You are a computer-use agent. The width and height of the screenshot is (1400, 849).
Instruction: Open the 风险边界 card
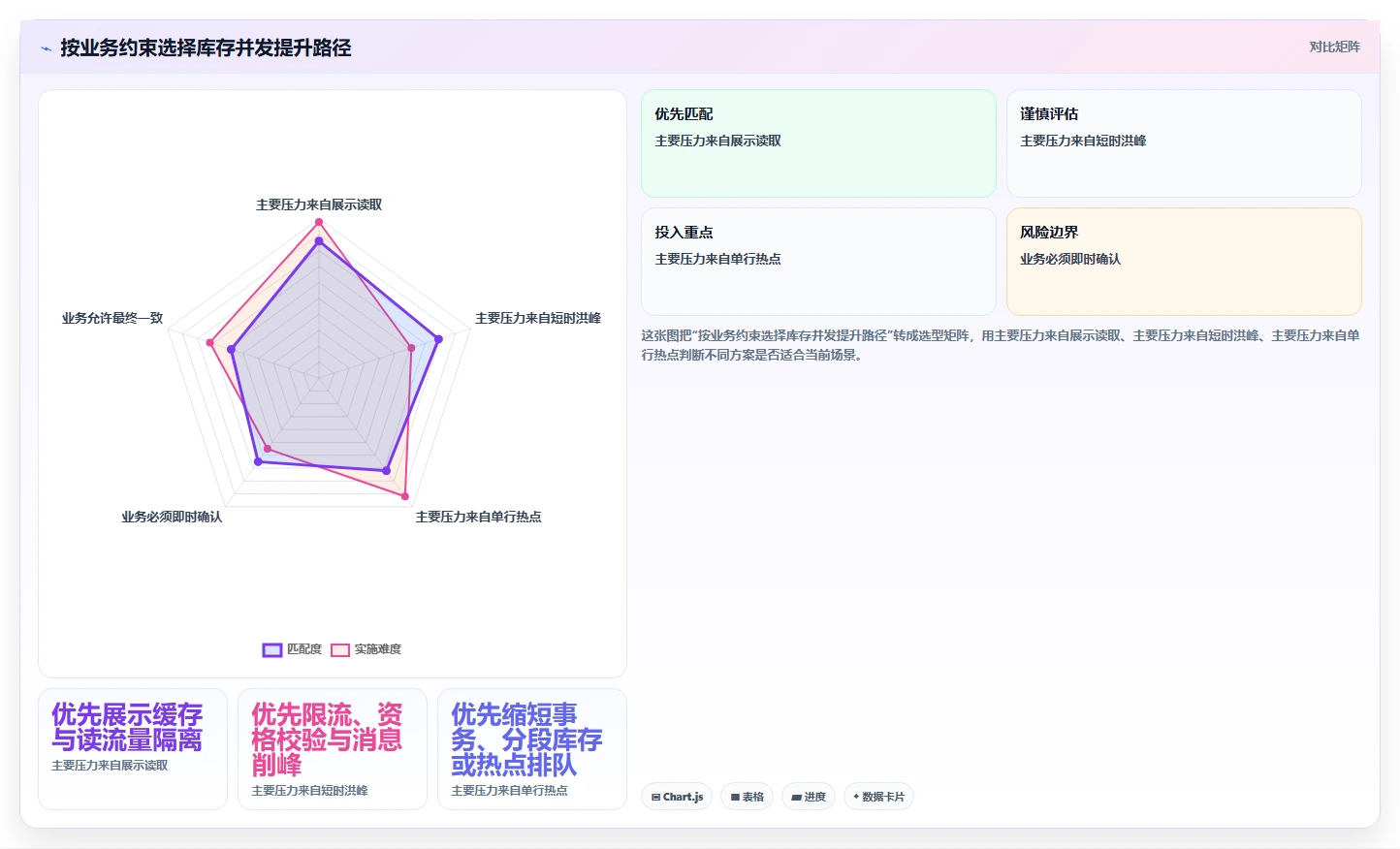[1184, 262]
